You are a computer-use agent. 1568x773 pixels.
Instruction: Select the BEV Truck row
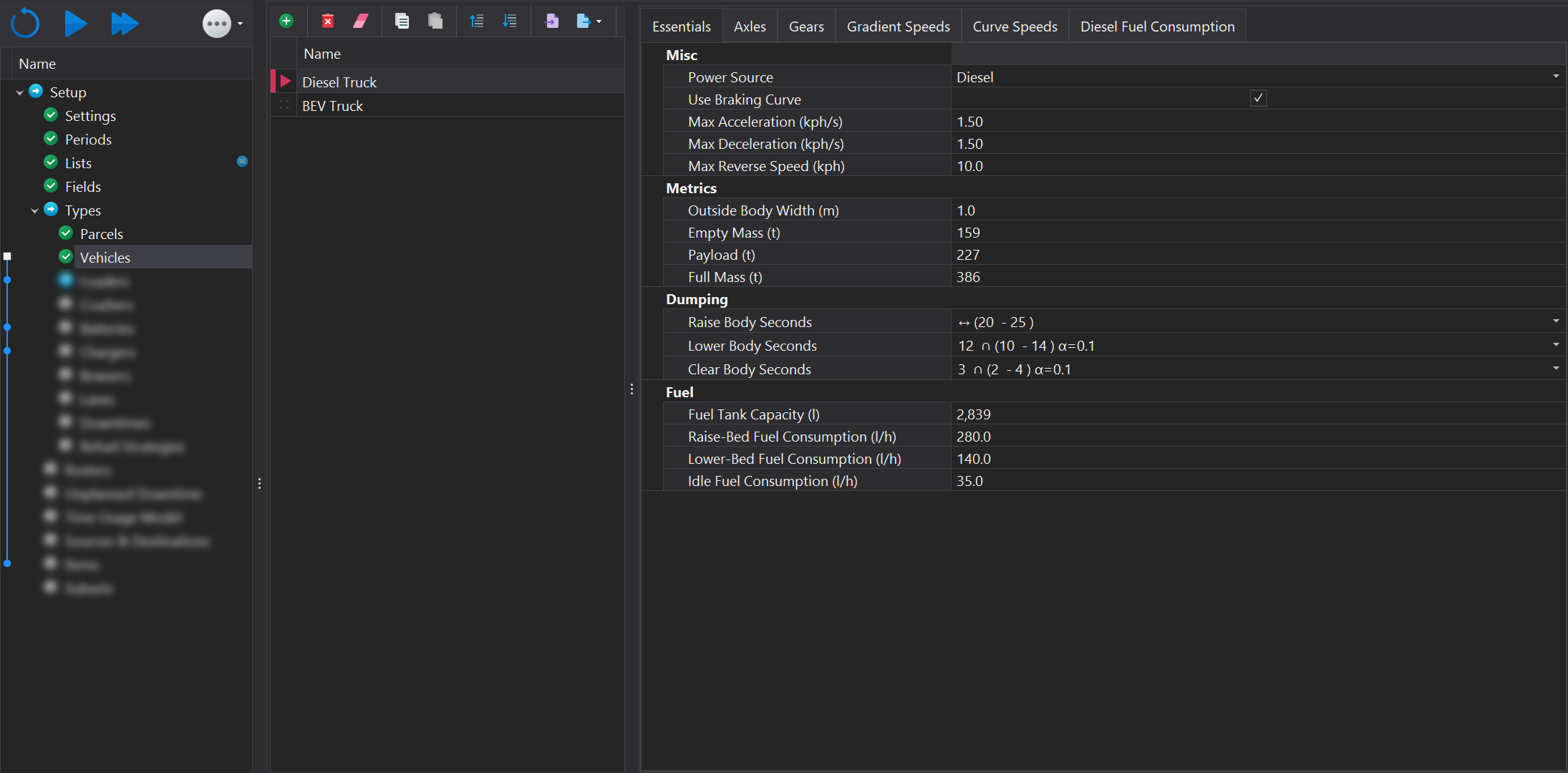(333, 106)
